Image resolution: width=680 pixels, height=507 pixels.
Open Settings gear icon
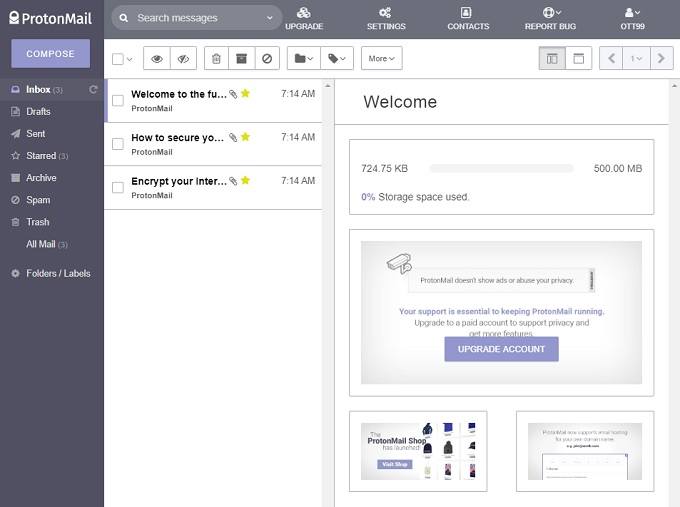click(x=385, y=13)
